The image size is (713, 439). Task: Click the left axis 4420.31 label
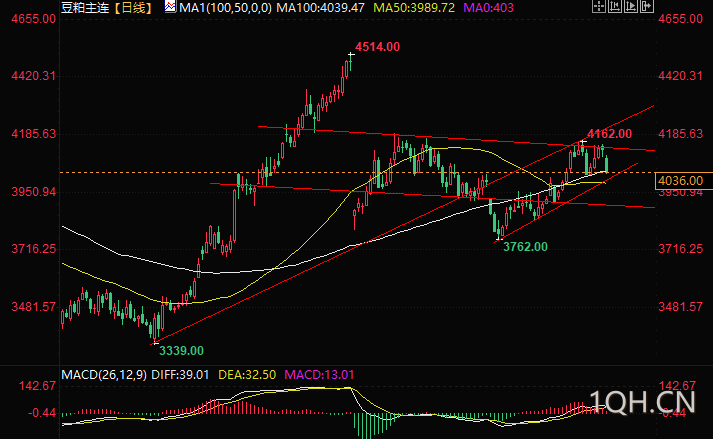click(x=34, y=76)
